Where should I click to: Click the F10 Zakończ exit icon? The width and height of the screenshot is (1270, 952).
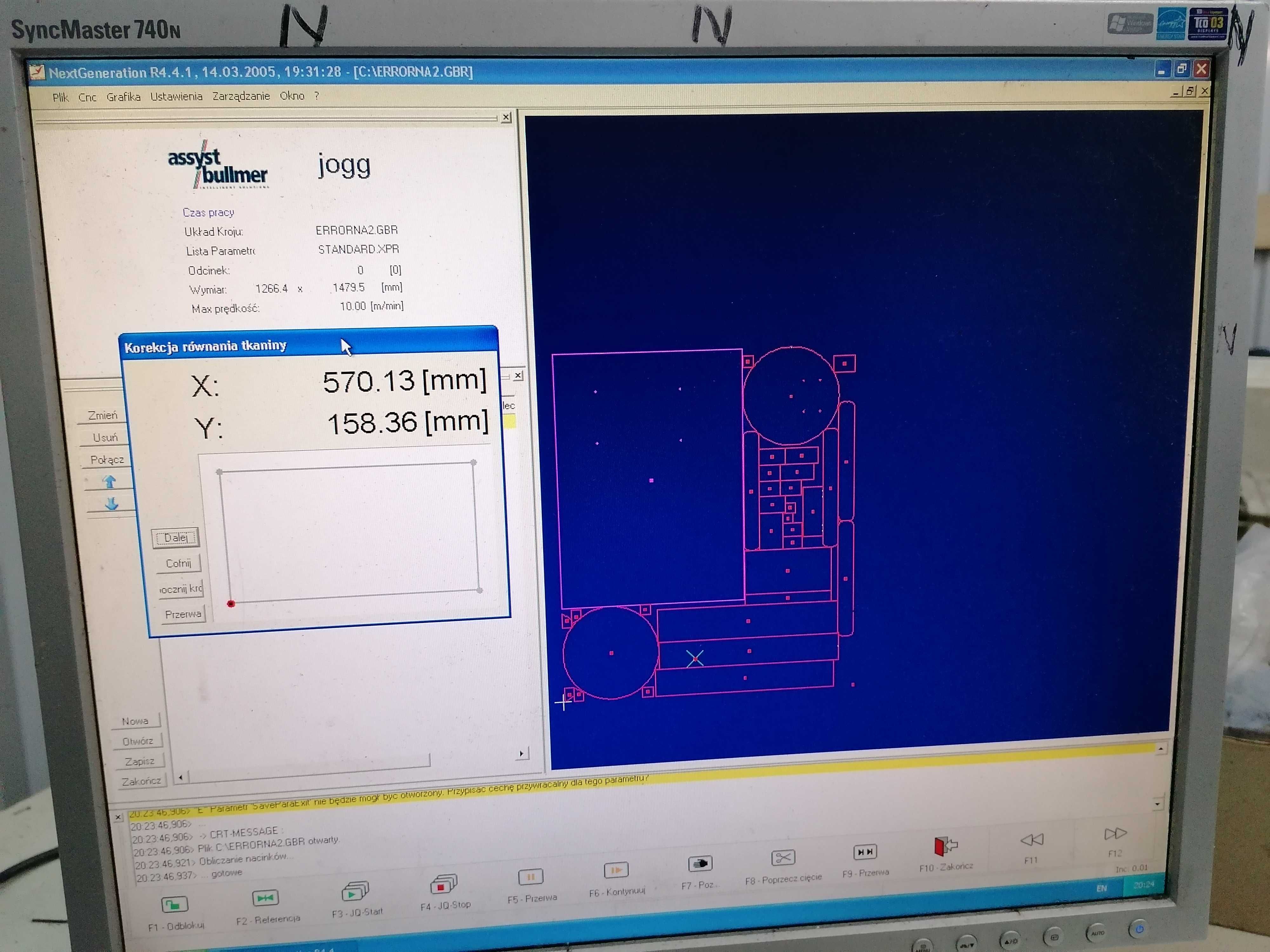tap(946, 845)
